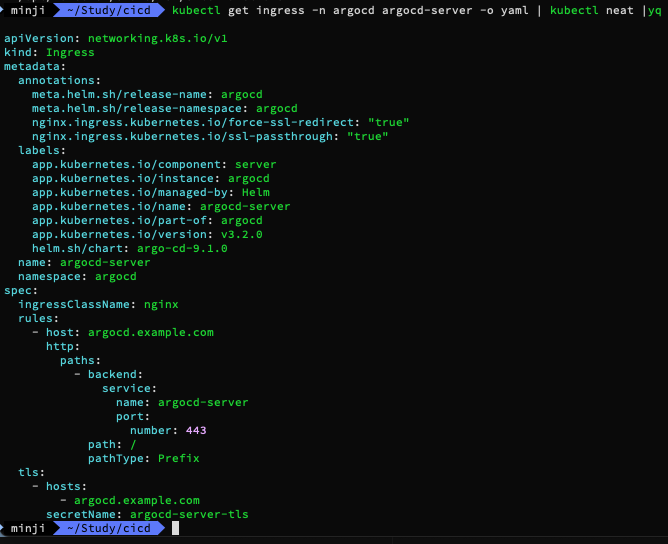This screenshot has height=544, width=668.
Task: Click the terminal cursor at bottom prompt
Action: 175,528
